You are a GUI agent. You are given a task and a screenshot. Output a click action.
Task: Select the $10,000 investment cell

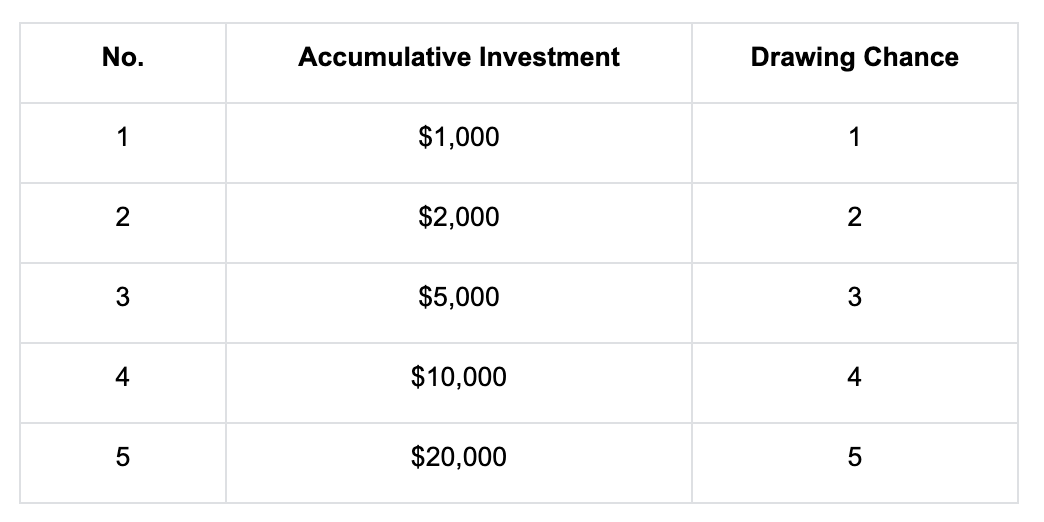click(458, 378)
